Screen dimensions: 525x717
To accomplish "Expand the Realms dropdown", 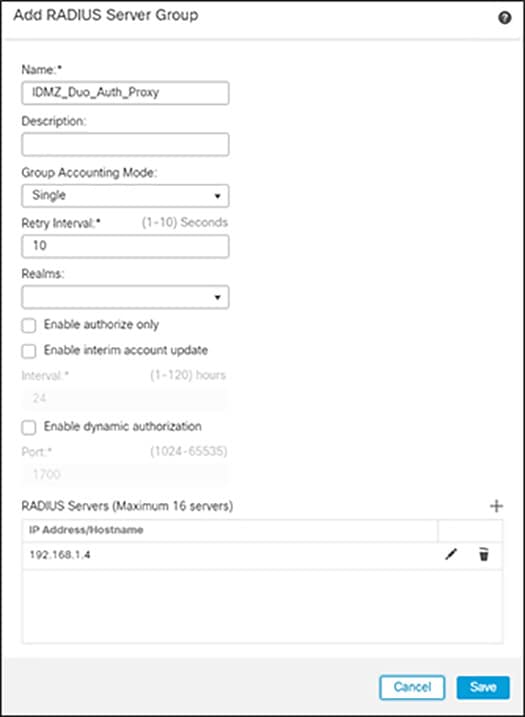I will (x=125, y=297).
